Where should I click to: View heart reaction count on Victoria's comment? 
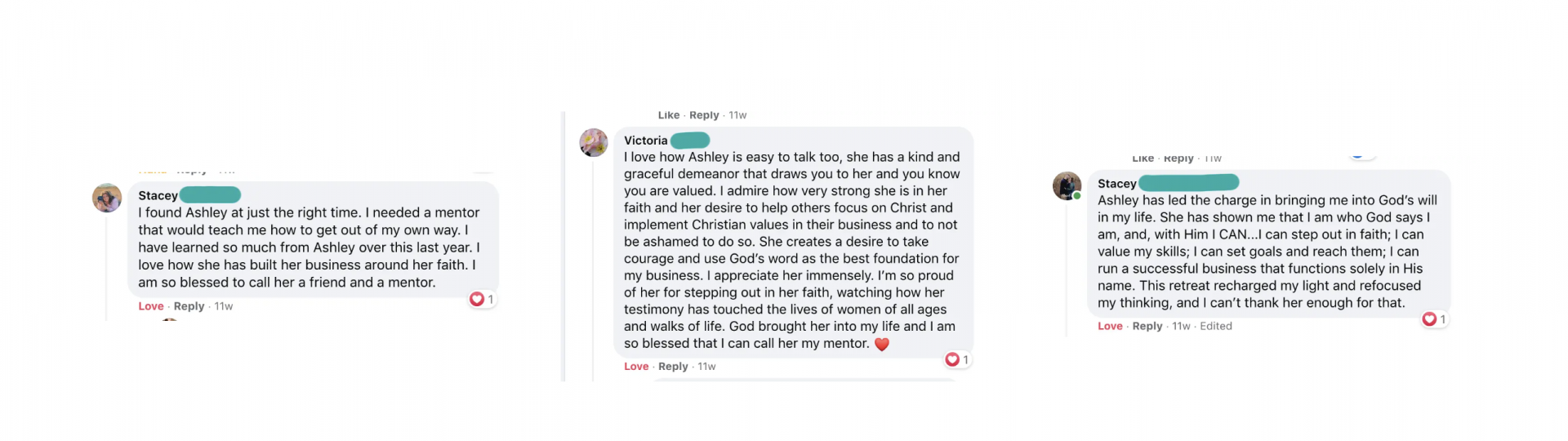coord(957,359)
